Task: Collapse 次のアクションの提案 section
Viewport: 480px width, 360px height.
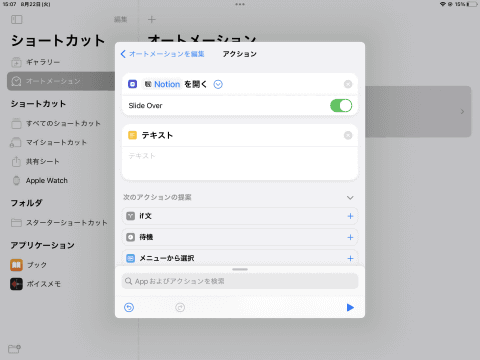Action: pyautogui.click(x=350, y=198)
